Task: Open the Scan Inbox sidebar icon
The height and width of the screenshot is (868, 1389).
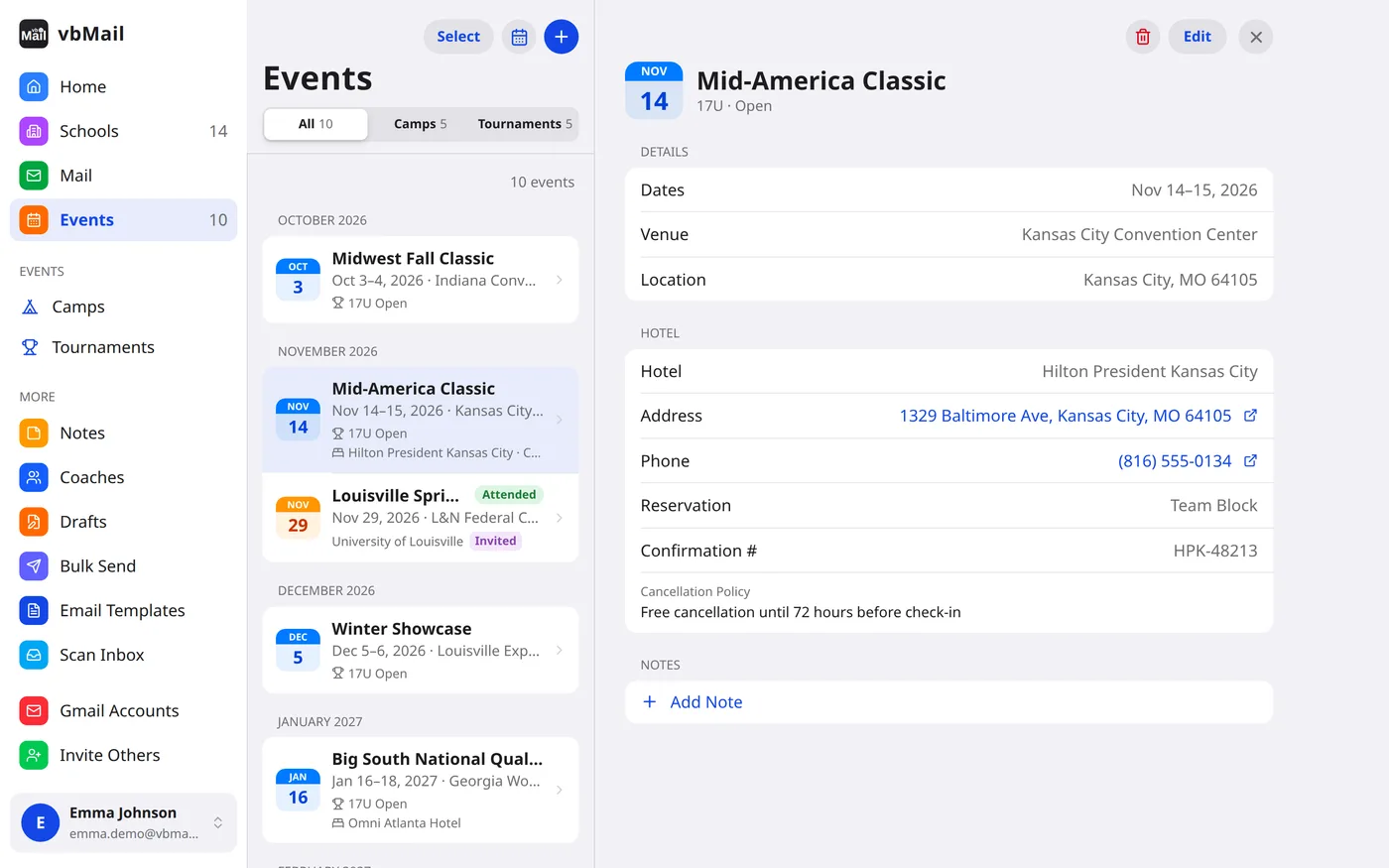Action: pyautogui.click(x=34, y=655)
